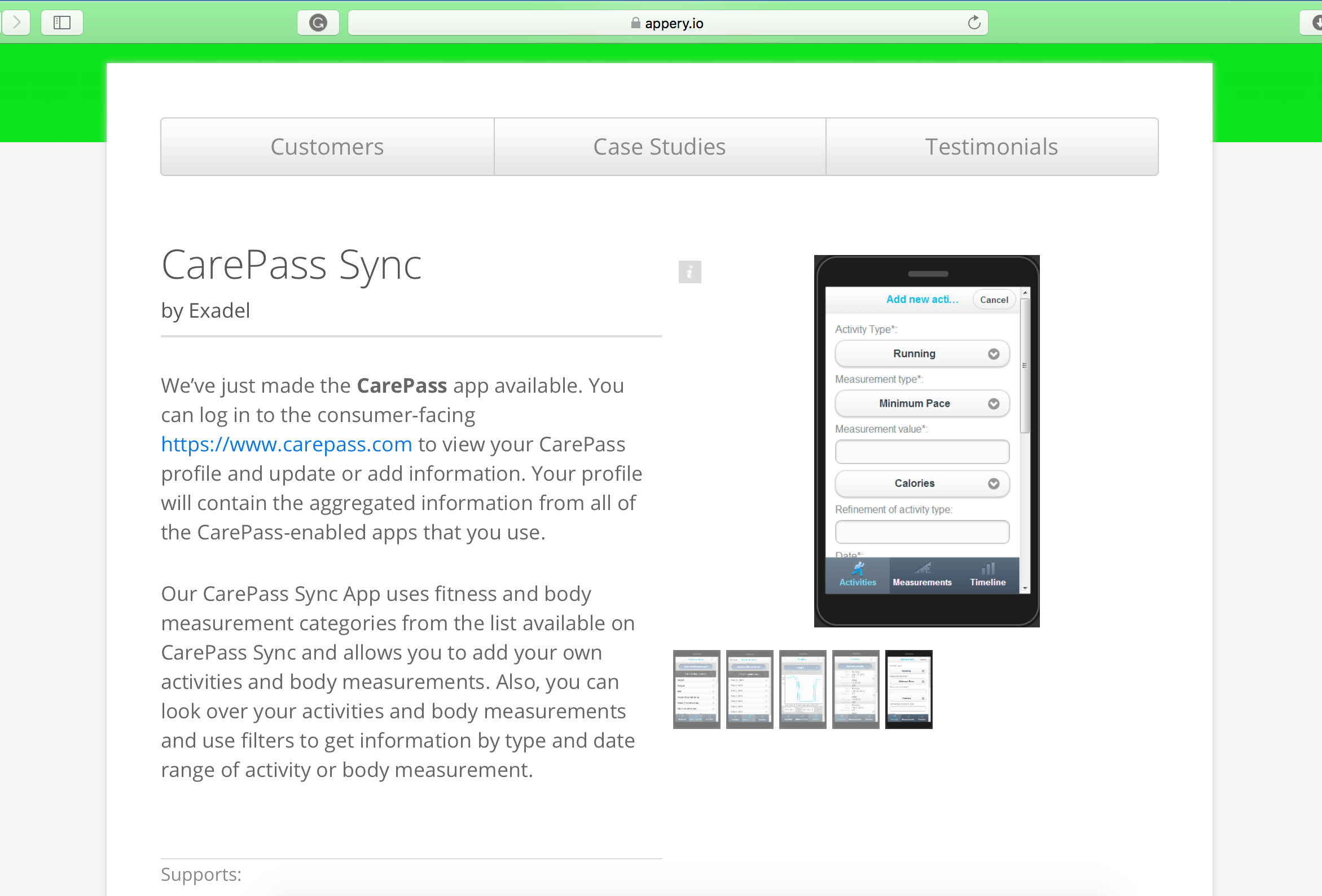The image size is (1322, 896).
Task: Click the Measurement value input field
Action: 921,452
